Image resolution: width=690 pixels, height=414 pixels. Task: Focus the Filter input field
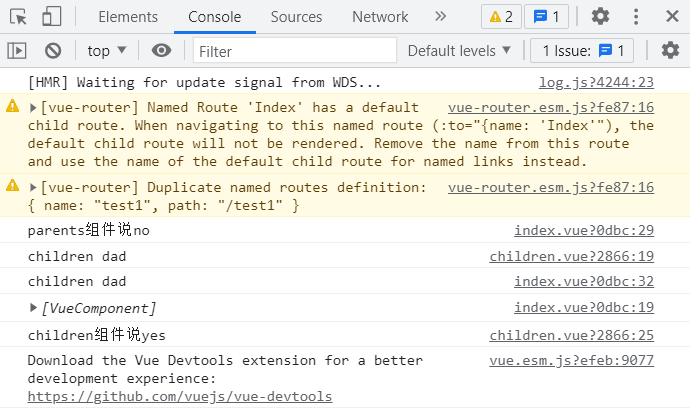(x=295, y=51)
